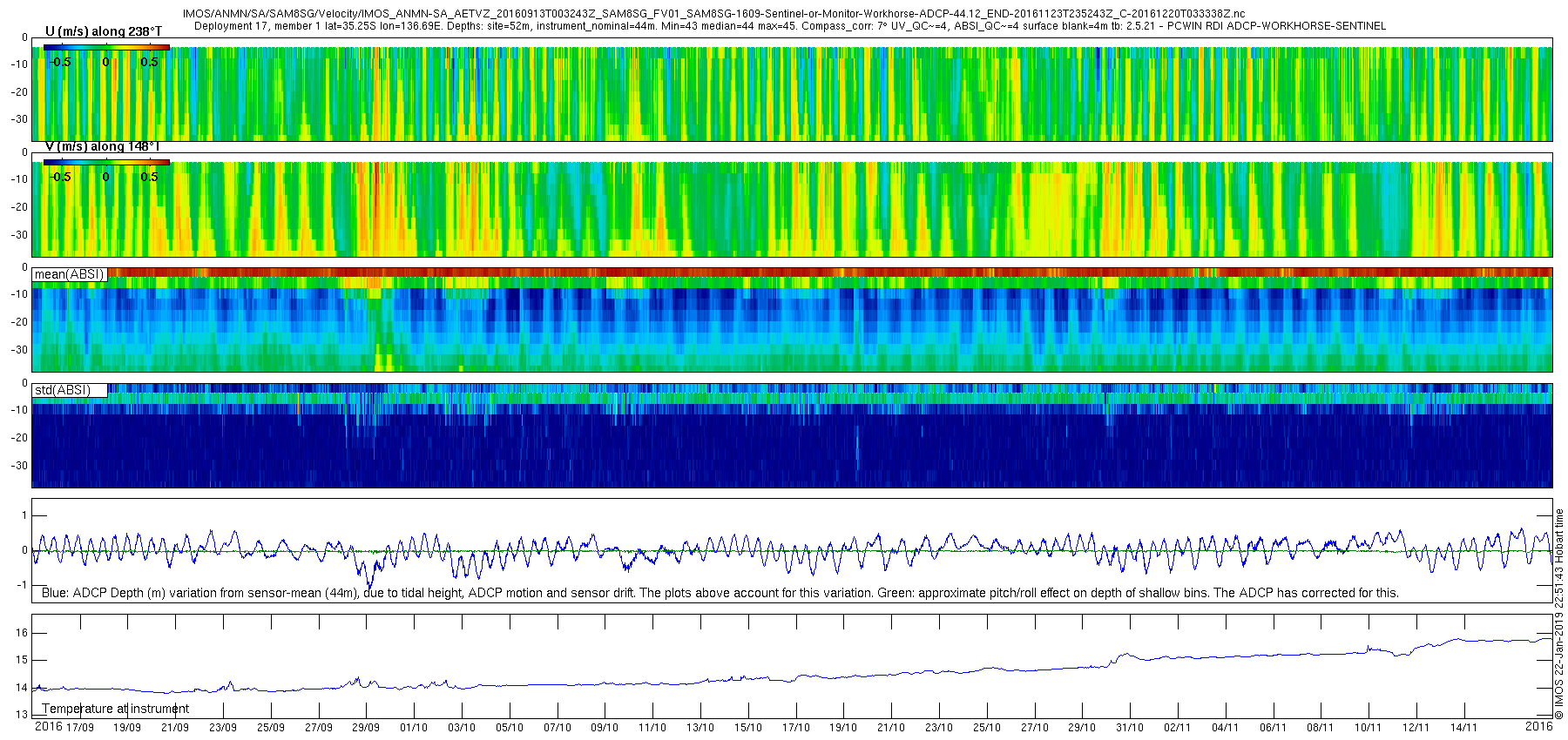Click the V velocity colorbar
This screenshot has width=1568, height=740.
(106, 162)
